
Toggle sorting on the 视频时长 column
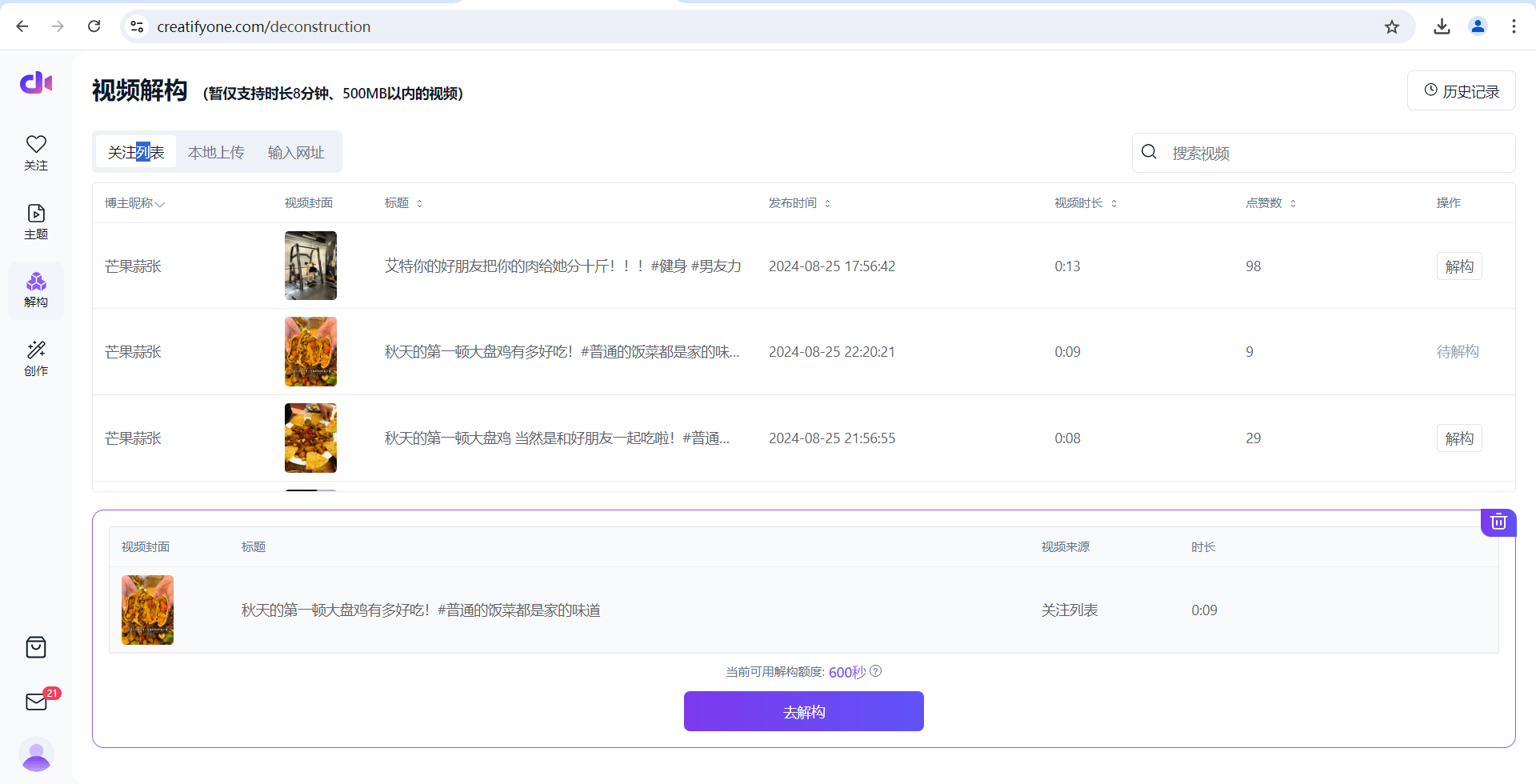point(1115,203)
